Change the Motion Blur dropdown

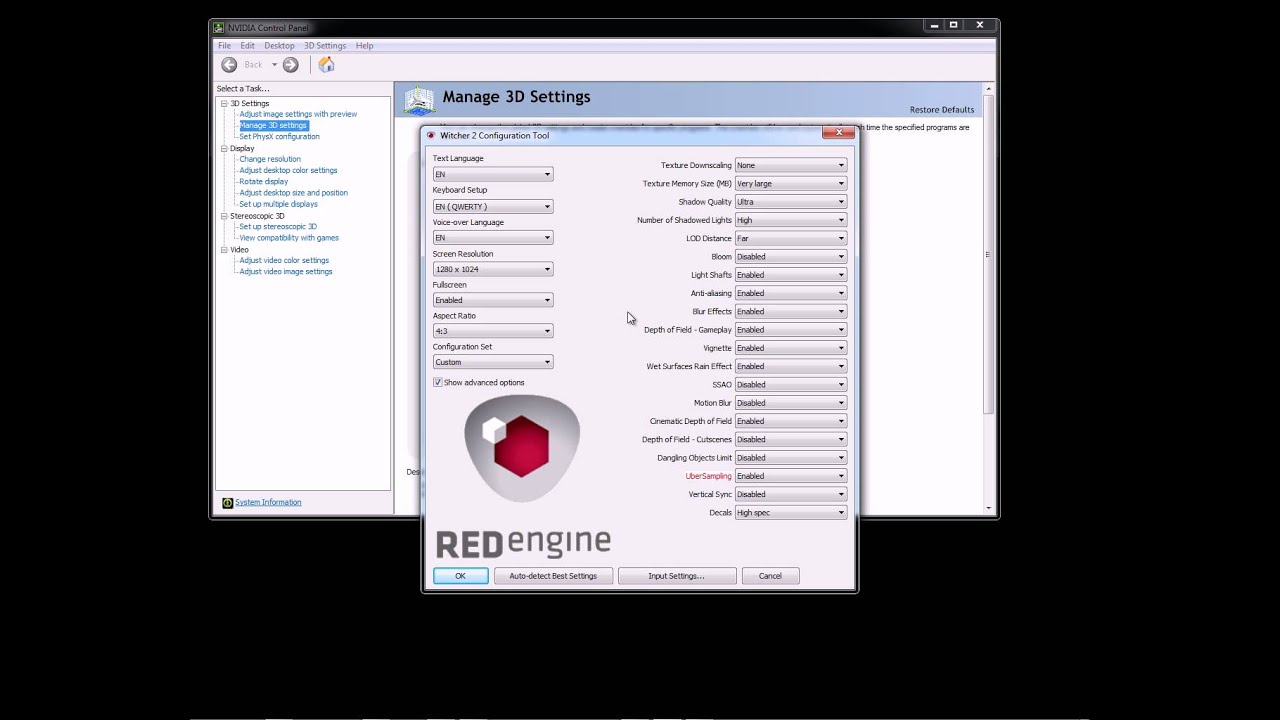pos(791,403)
